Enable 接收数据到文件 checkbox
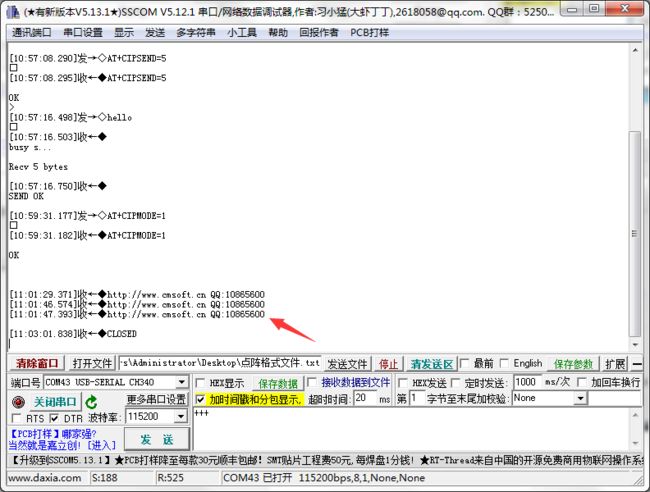The width and height of the screenshot is (650, 492). point(312,382)
